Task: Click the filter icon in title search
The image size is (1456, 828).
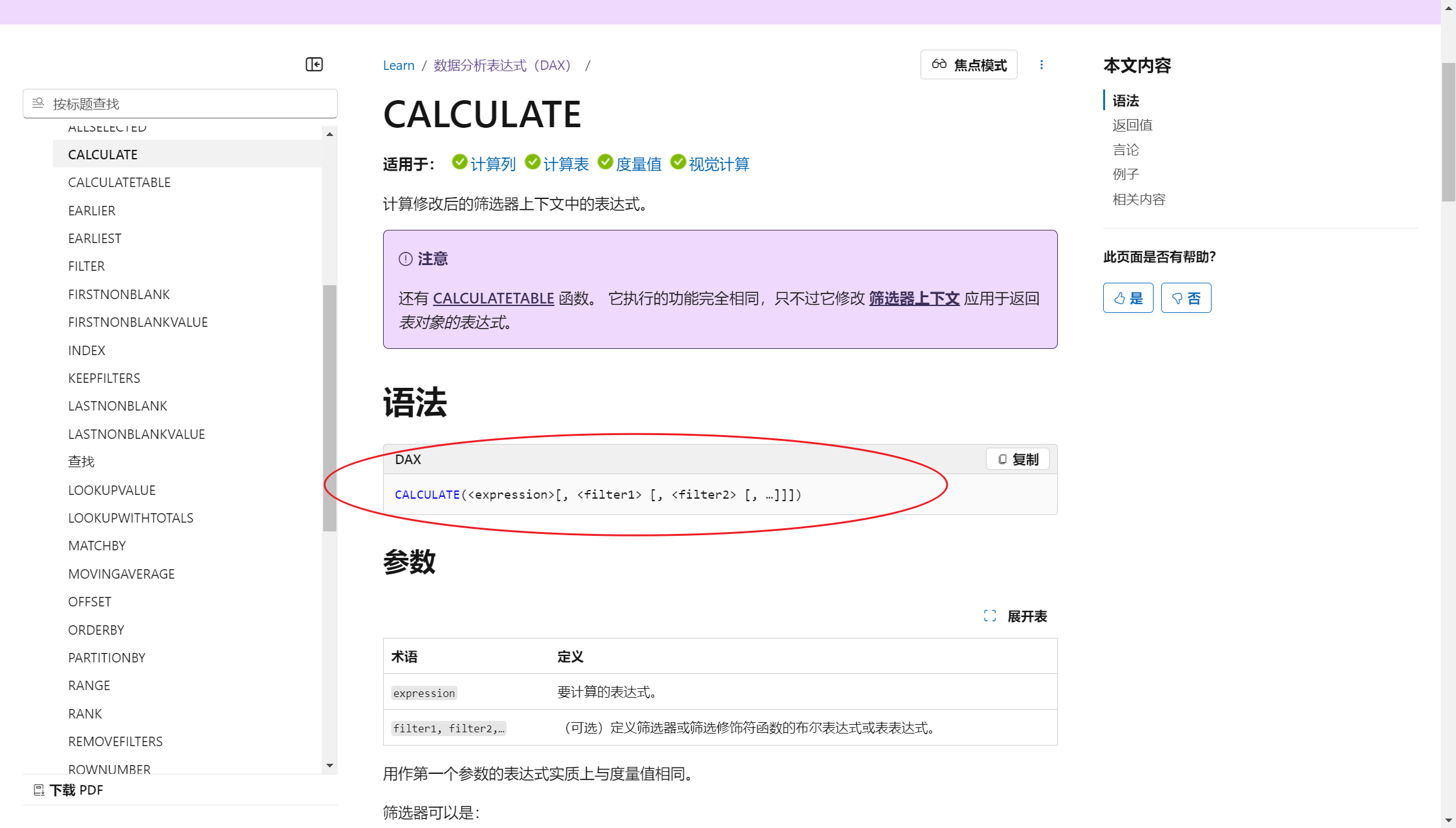Action: 38,103
